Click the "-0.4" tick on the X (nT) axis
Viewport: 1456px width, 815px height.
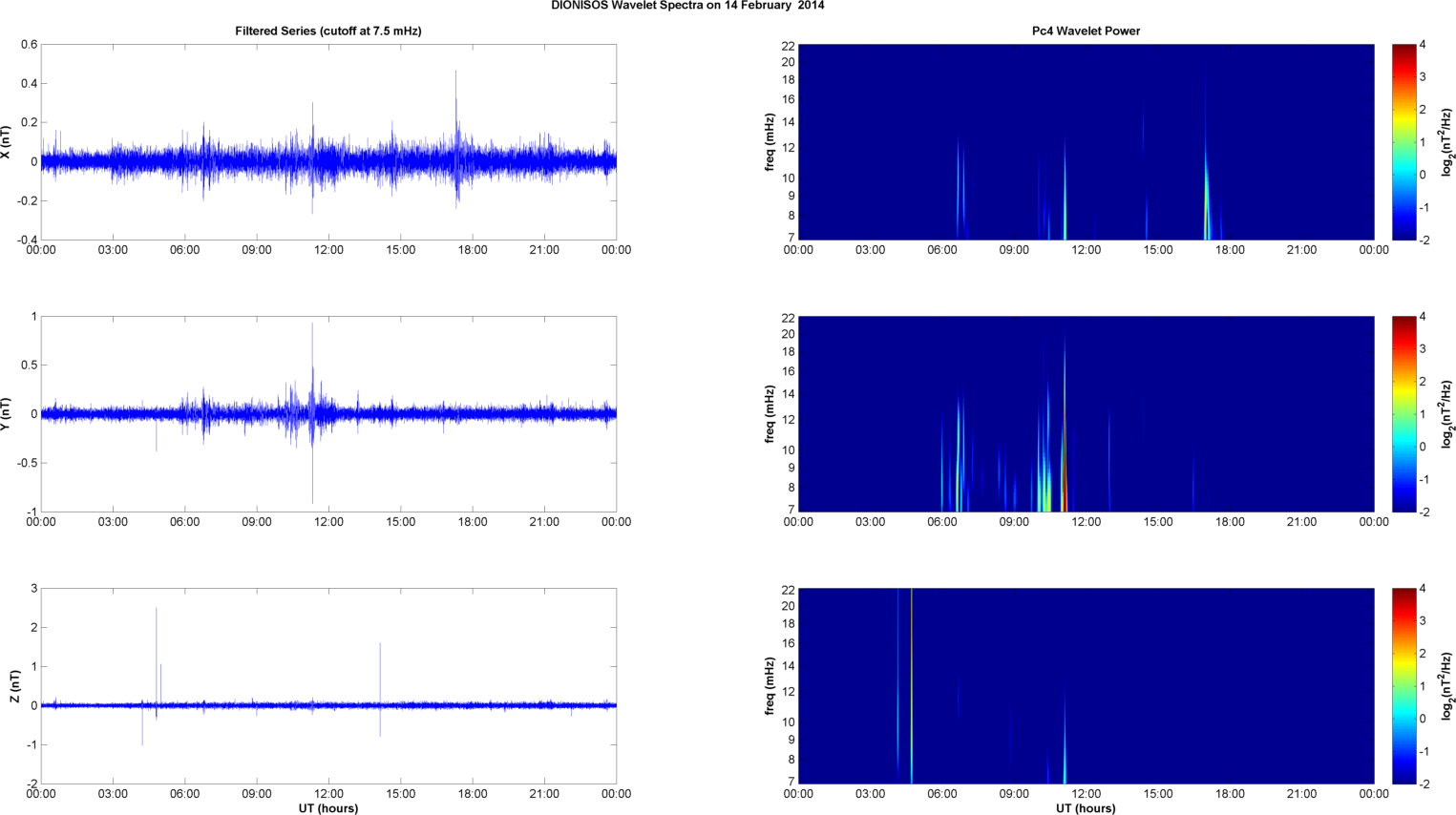26,240
